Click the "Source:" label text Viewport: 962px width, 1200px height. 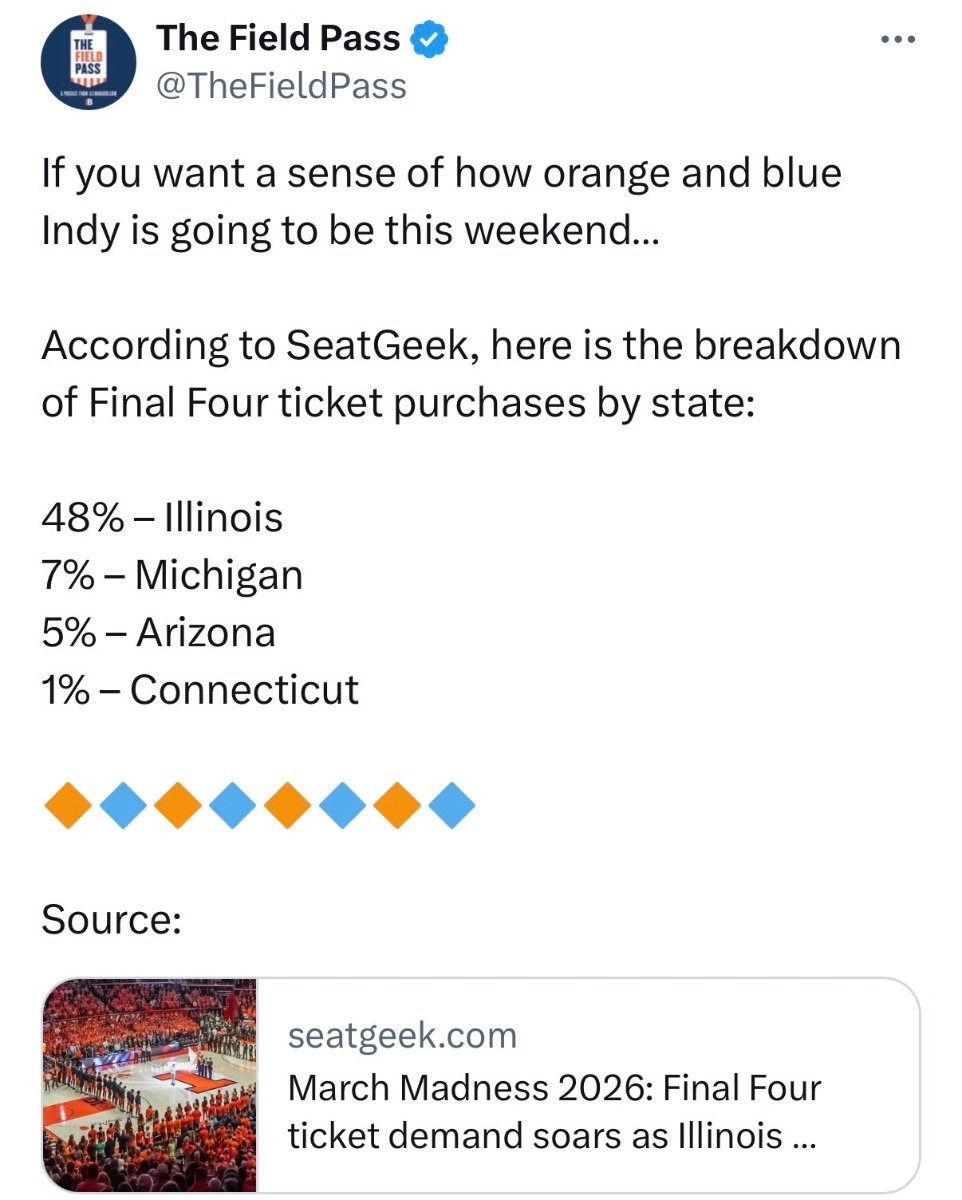(x=111, y=920)
